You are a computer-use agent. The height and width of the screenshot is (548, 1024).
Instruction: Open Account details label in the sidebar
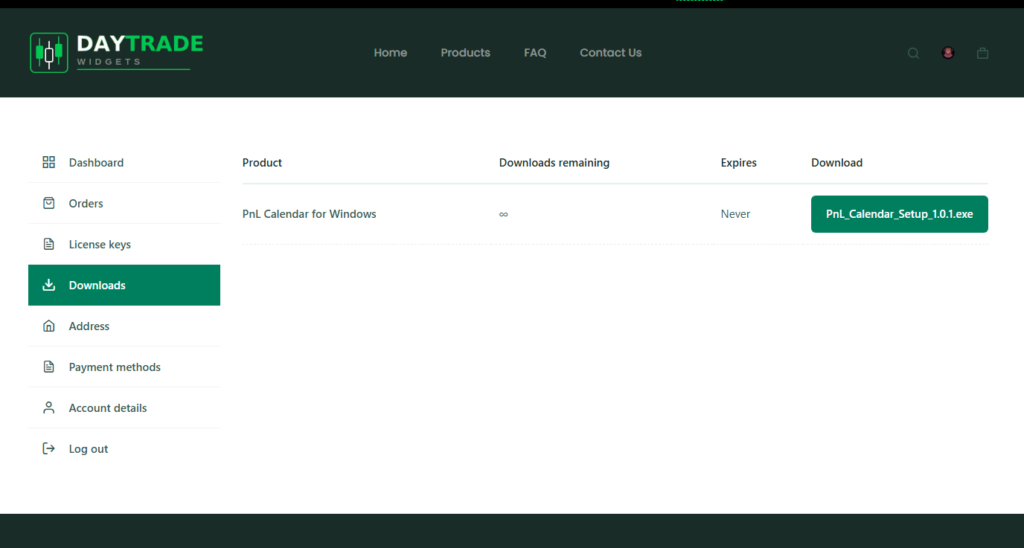point(108,408)
